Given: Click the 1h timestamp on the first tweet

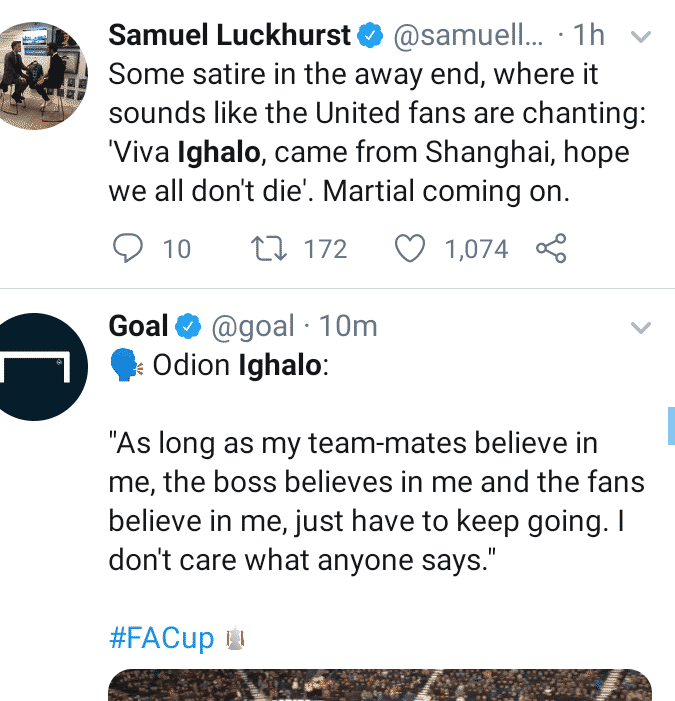Looking at the screenshot, I should coord(588,35).
